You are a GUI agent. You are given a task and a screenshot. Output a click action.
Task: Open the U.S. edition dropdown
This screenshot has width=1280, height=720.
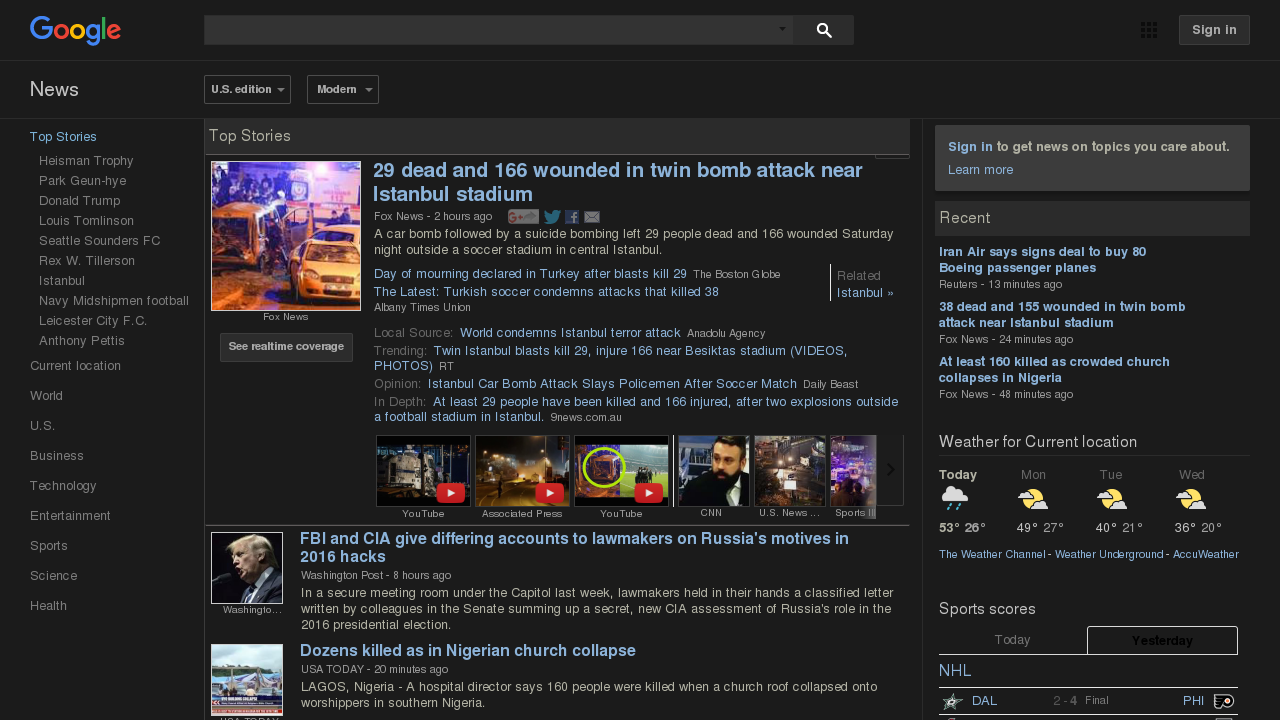pos(247,90)
